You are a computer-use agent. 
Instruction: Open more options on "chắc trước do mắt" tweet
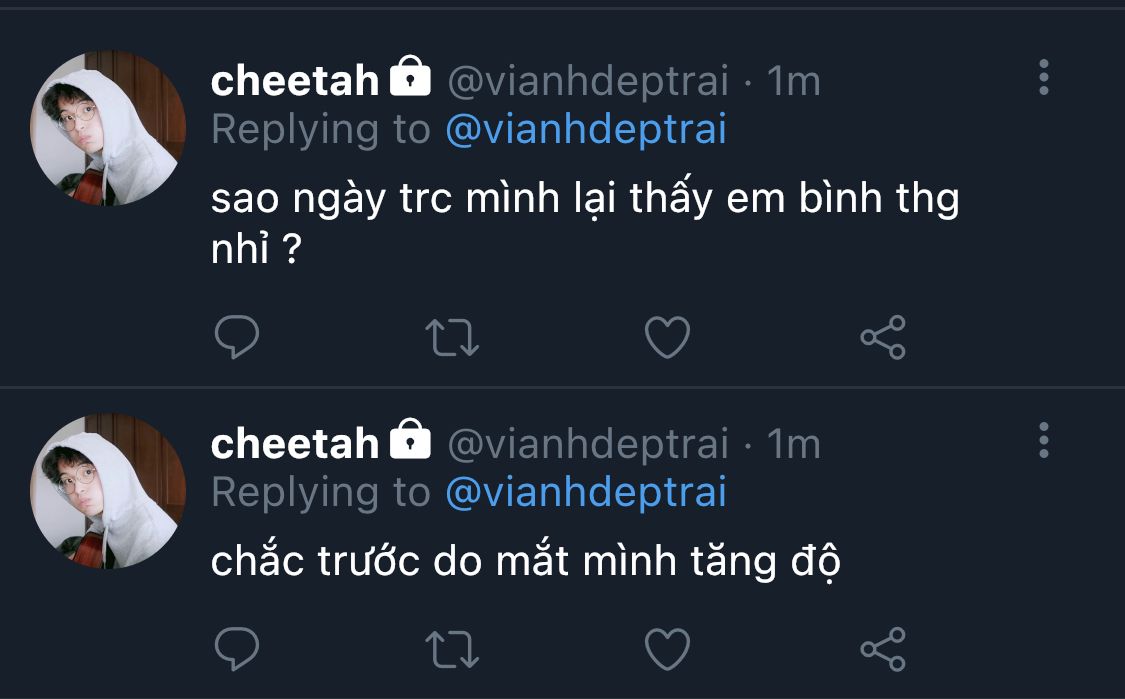1044,440
